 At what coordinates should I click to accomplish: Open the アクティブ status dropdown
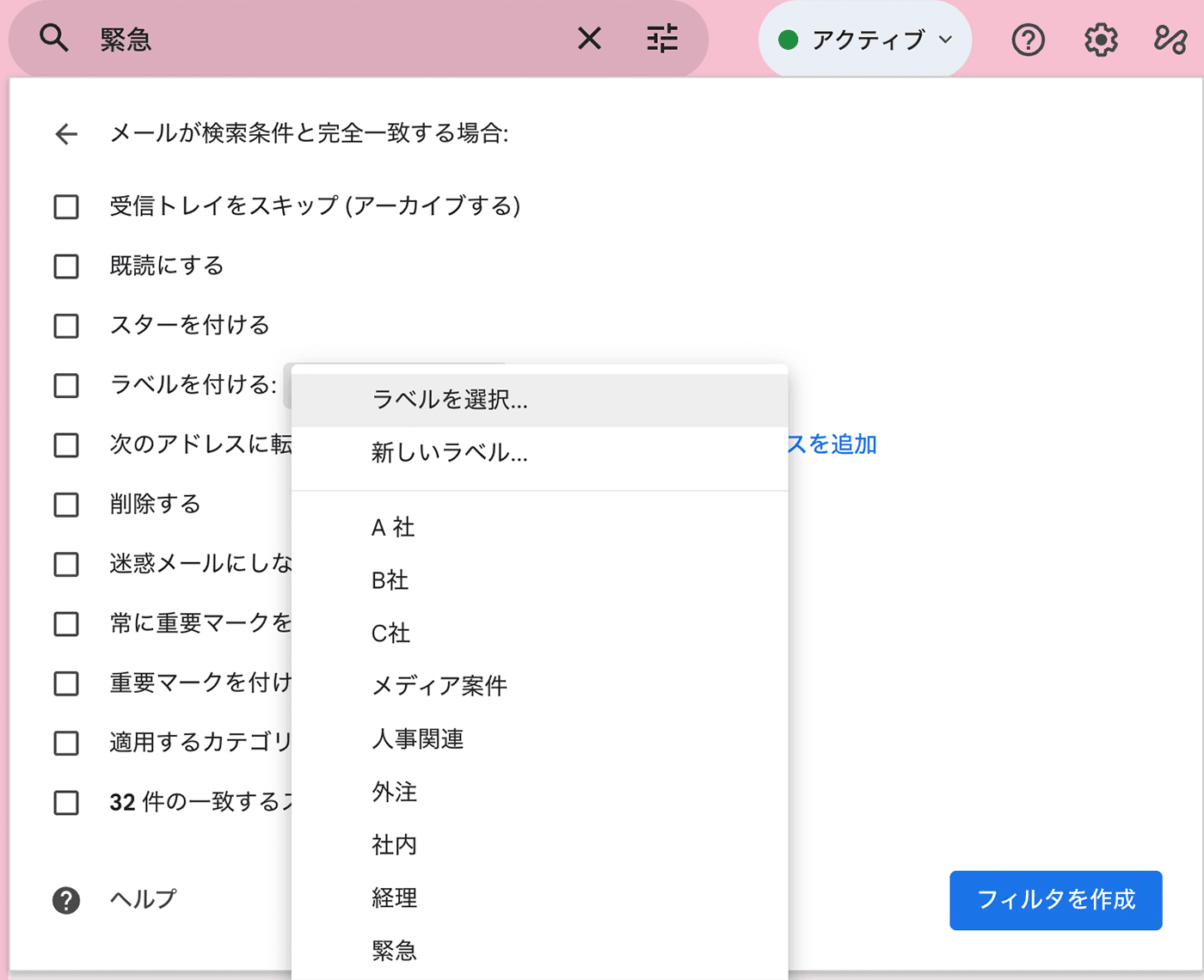[x=864, y=40]
